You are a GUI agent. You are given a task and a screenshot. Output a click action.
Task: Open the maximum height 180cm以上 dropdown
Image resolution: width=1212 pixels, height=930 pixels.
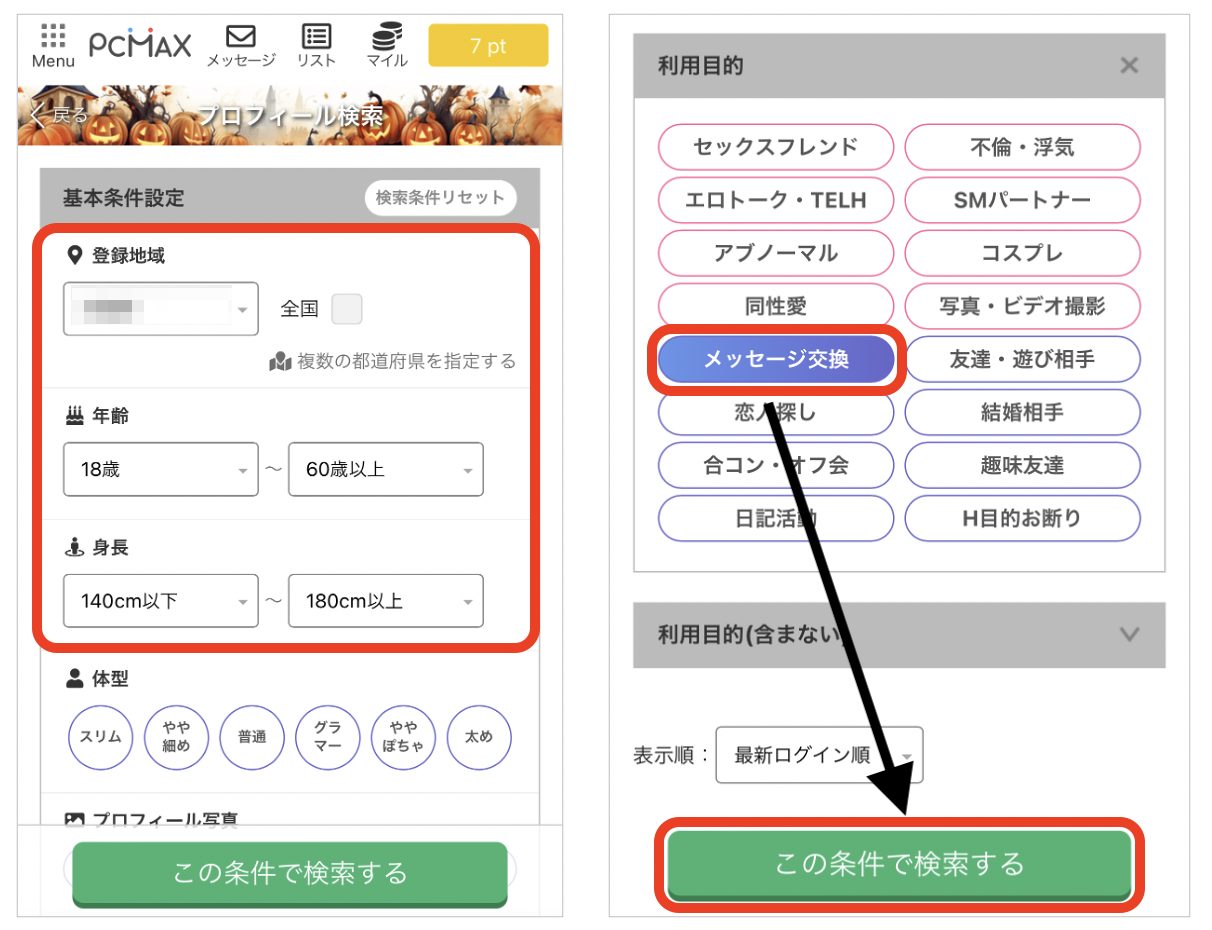tap(385, 601)
